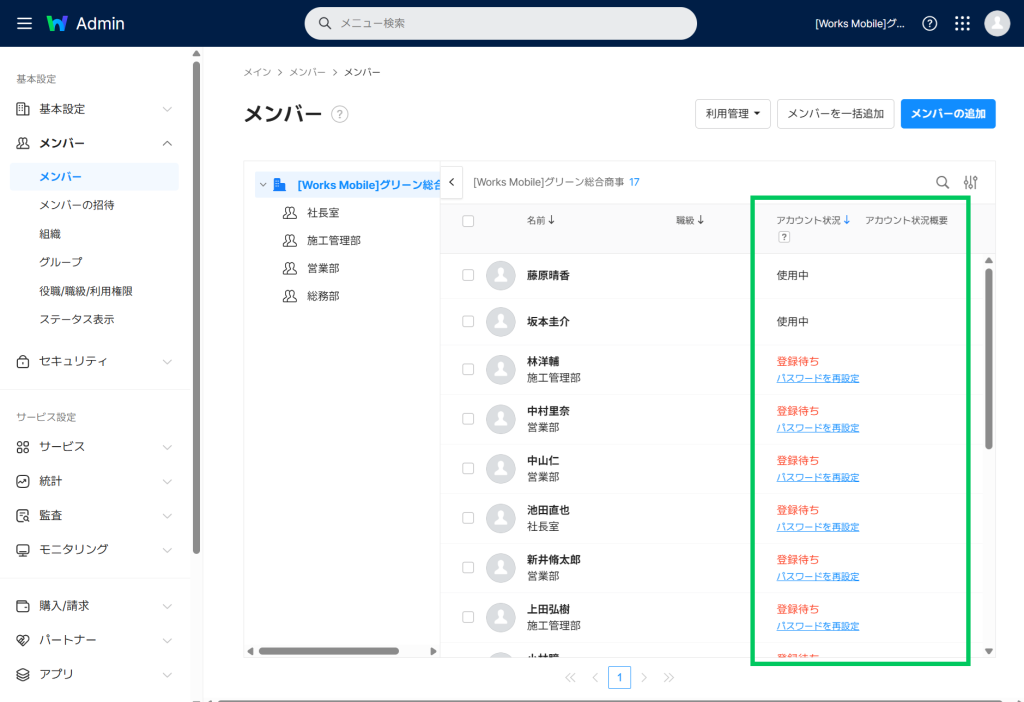This screenshot has height=702, width=1024.
Task: Click the member list search magnifier icon
Action: tap(942, 182)
